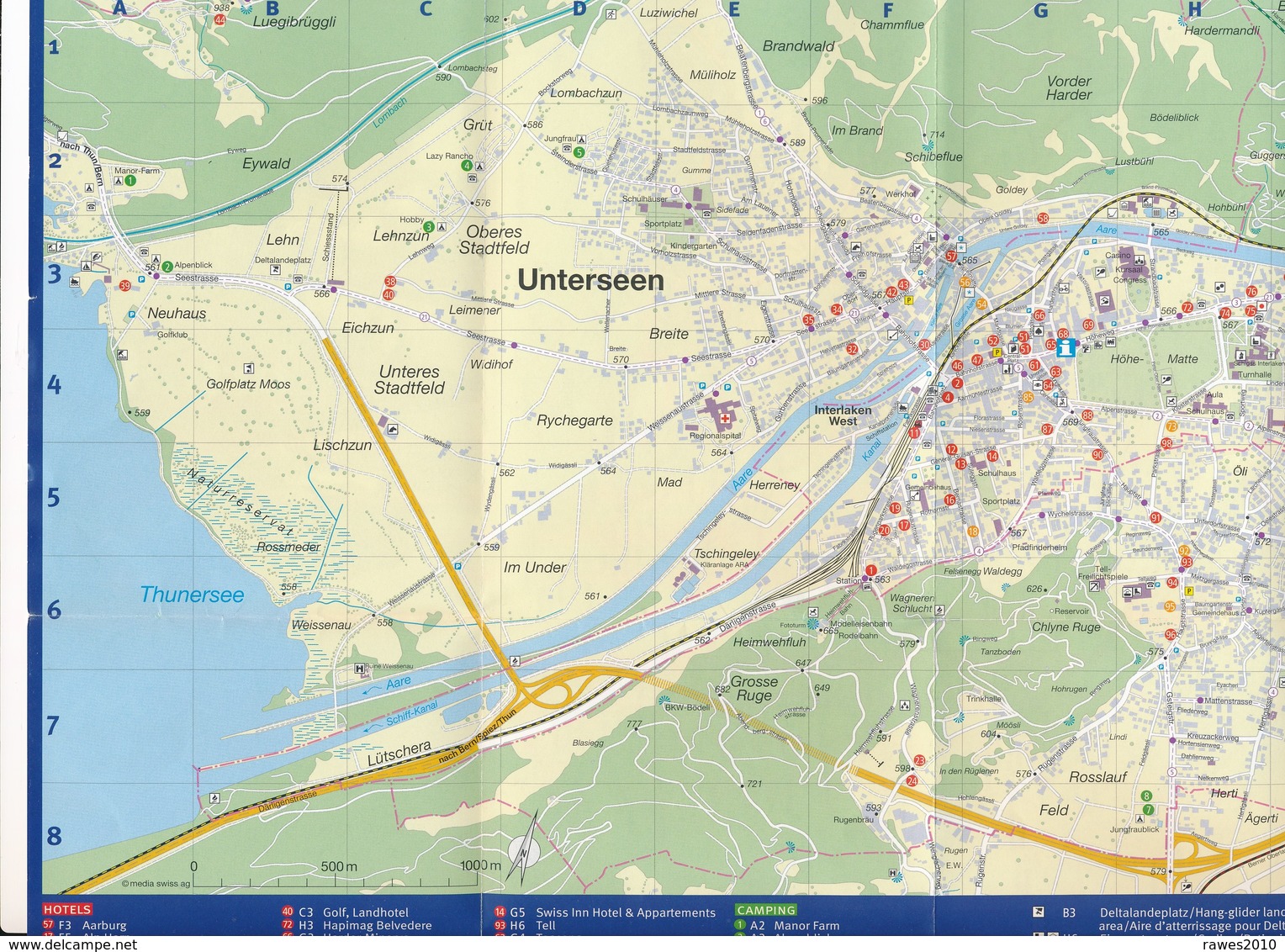Click the 'Rychegarte' label
This screenshot has height=952, width=1285.
pos(574,420)
